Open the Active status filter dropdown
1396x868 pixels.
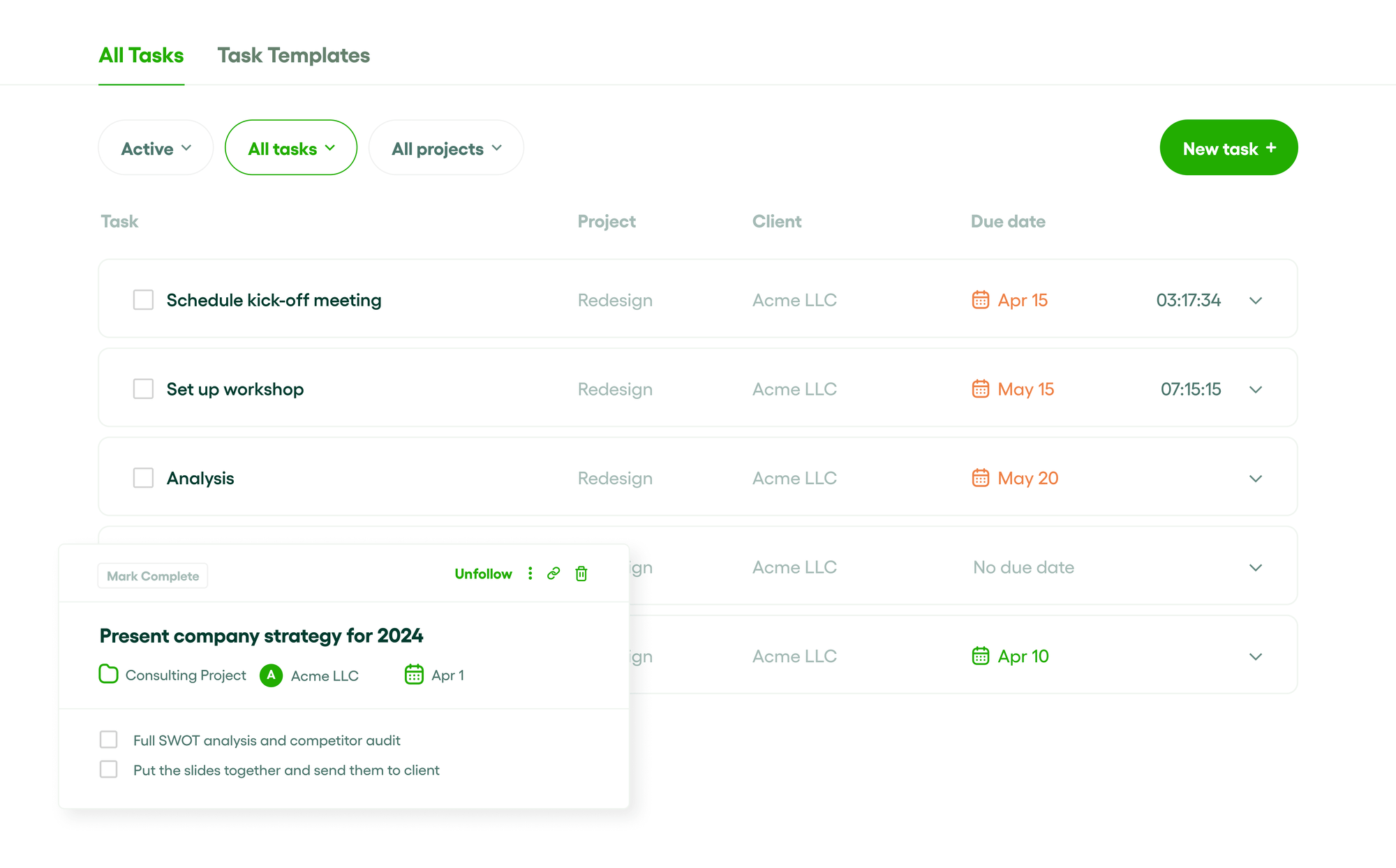155,147
